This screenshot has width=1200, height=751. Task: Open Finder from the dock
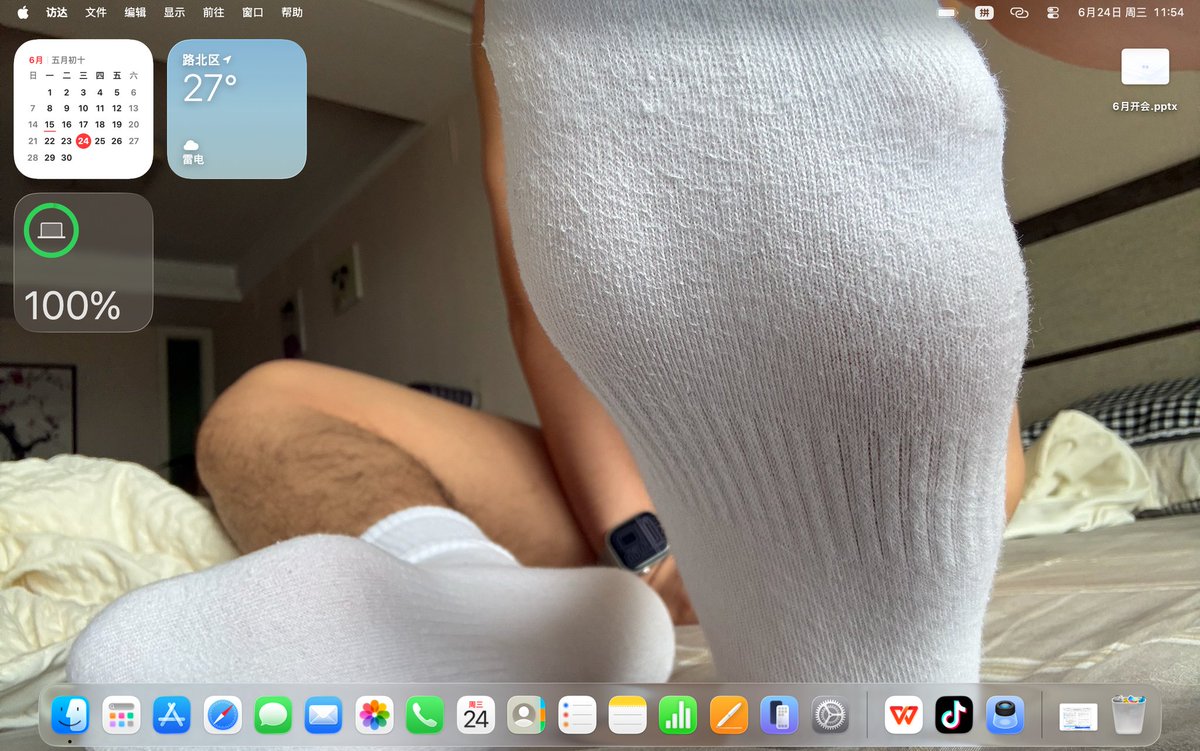coord(70,714)
